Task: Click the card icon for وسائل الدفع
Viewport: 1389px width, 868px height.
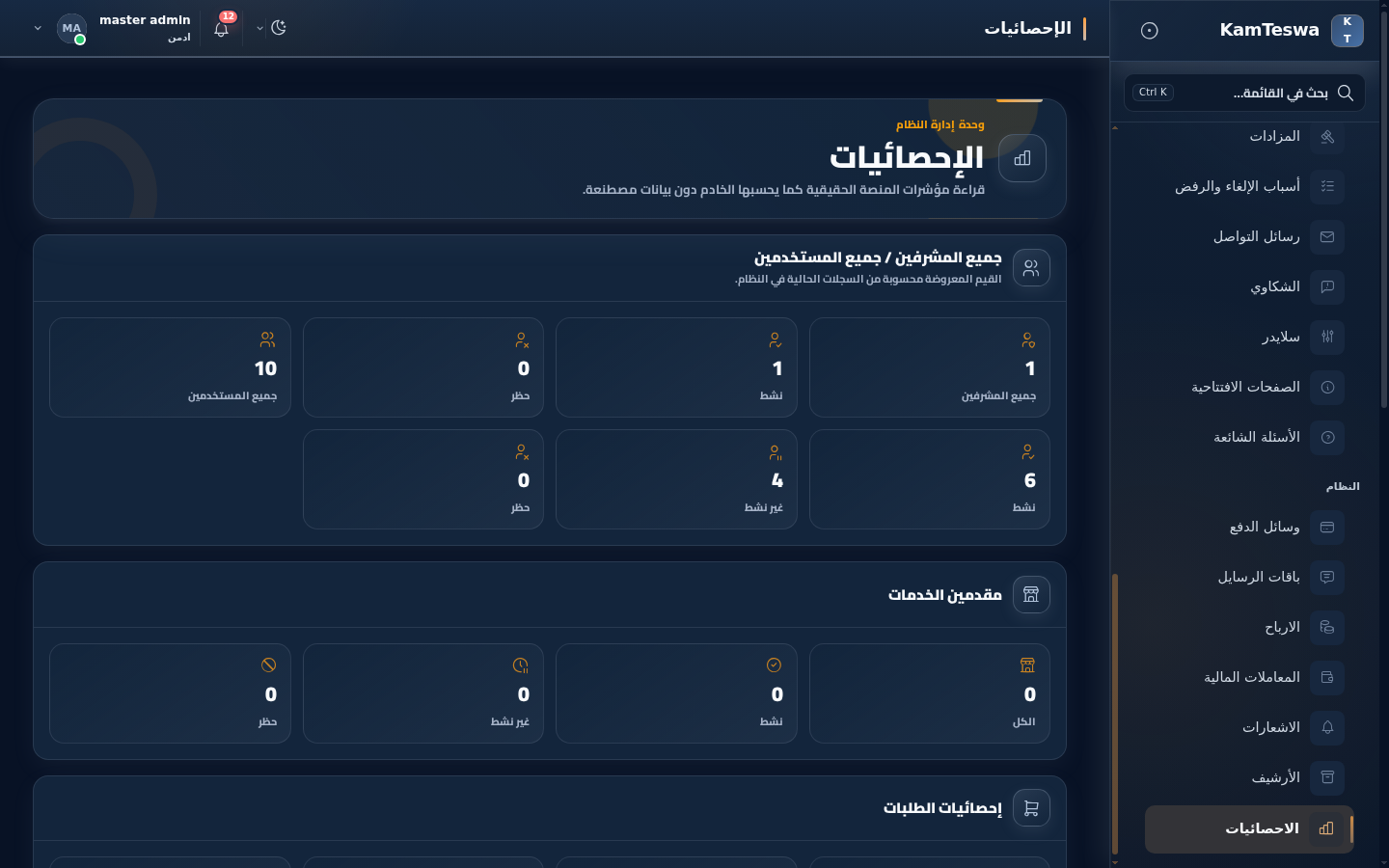Action: [x=1327, y=527]
